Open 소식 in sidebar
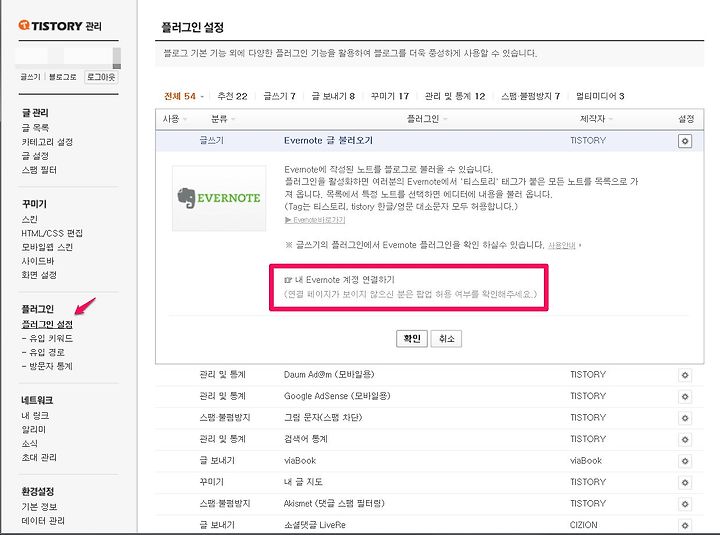This screenshot has width=720, height=535. (29, 444)
